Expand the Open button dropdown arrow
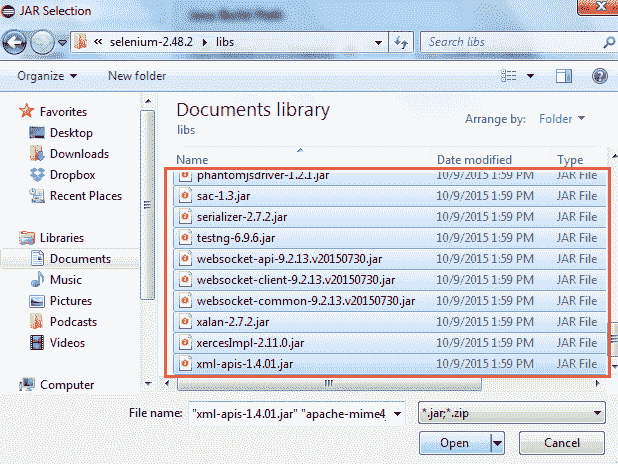Image resolution: width=618 pixels, height=464 pixels. pos(497,444)
